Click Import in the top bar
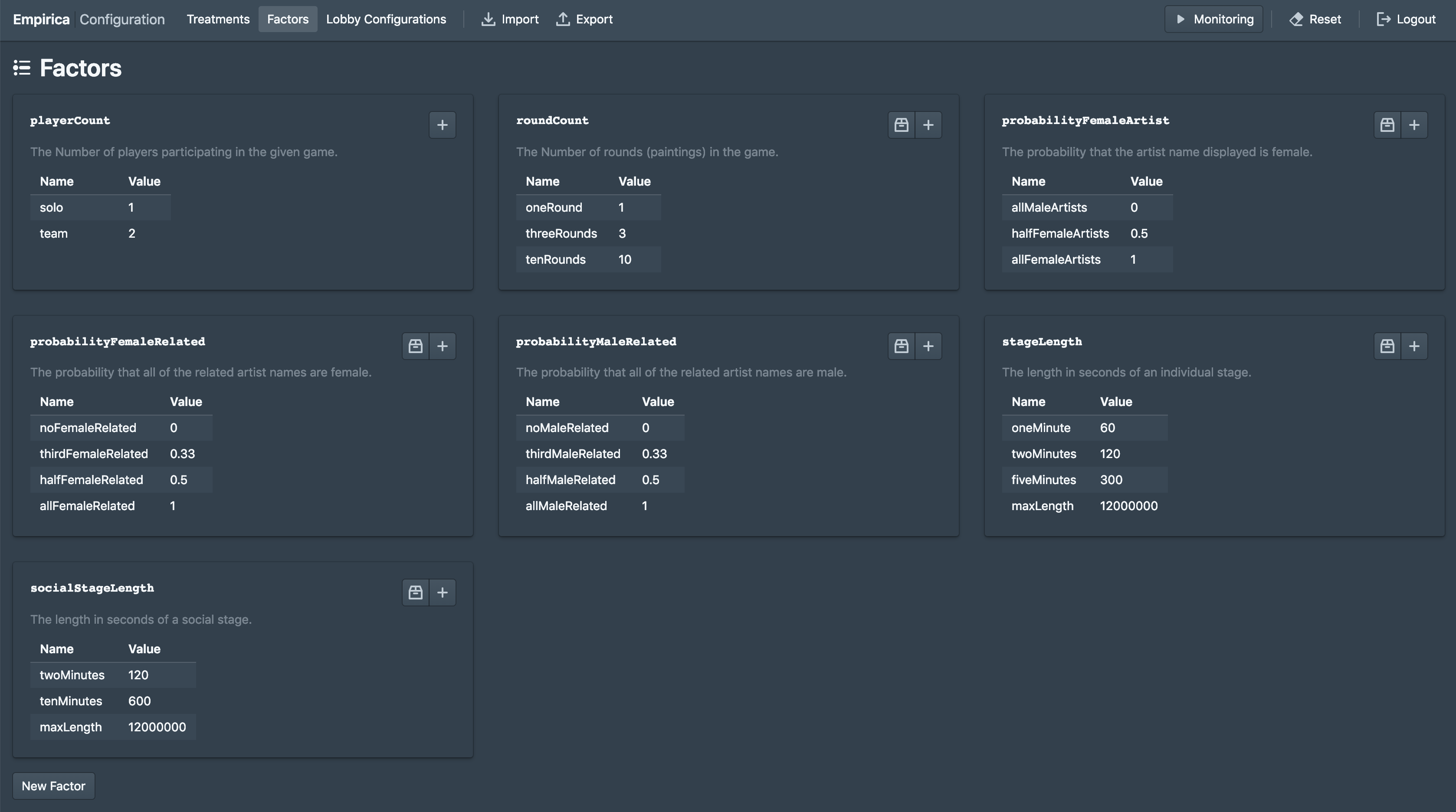This screenshot has width=1456, height=812. tap(510, 19)
